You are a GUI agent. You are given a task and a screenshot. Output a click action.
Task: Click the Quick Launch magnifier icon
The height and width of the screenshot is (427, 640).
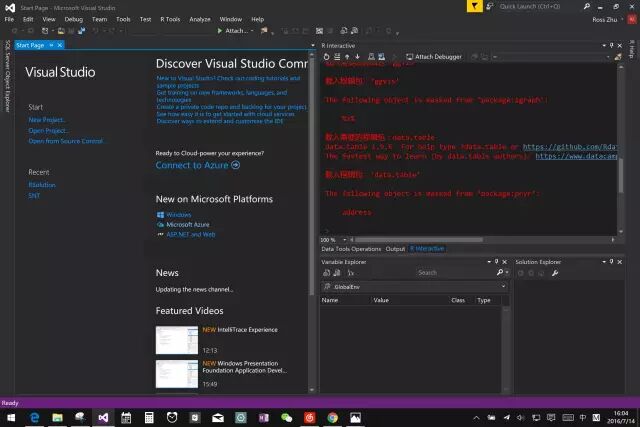pyautogui.click(x=587, y=6)
